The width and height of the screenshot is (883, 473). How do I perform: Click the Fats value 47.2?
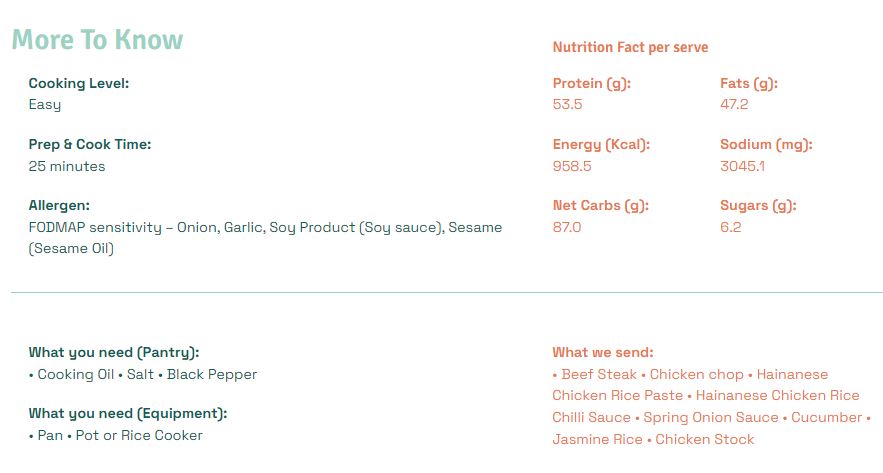tap(734, 105)
